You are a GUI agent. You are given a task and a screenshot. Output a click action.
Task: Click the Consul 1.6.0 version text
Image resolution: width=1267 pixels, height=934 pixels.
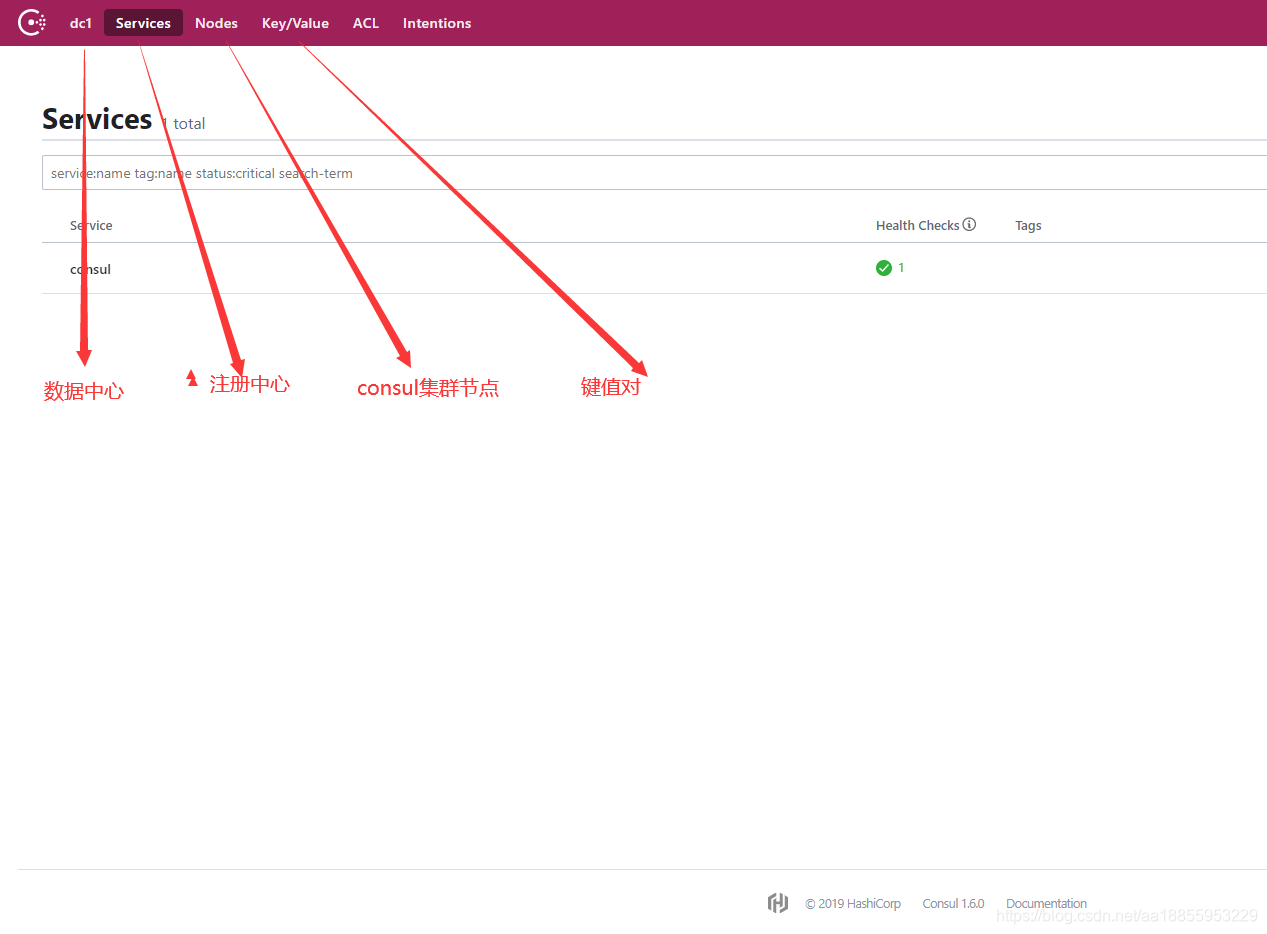coord(953,904)
